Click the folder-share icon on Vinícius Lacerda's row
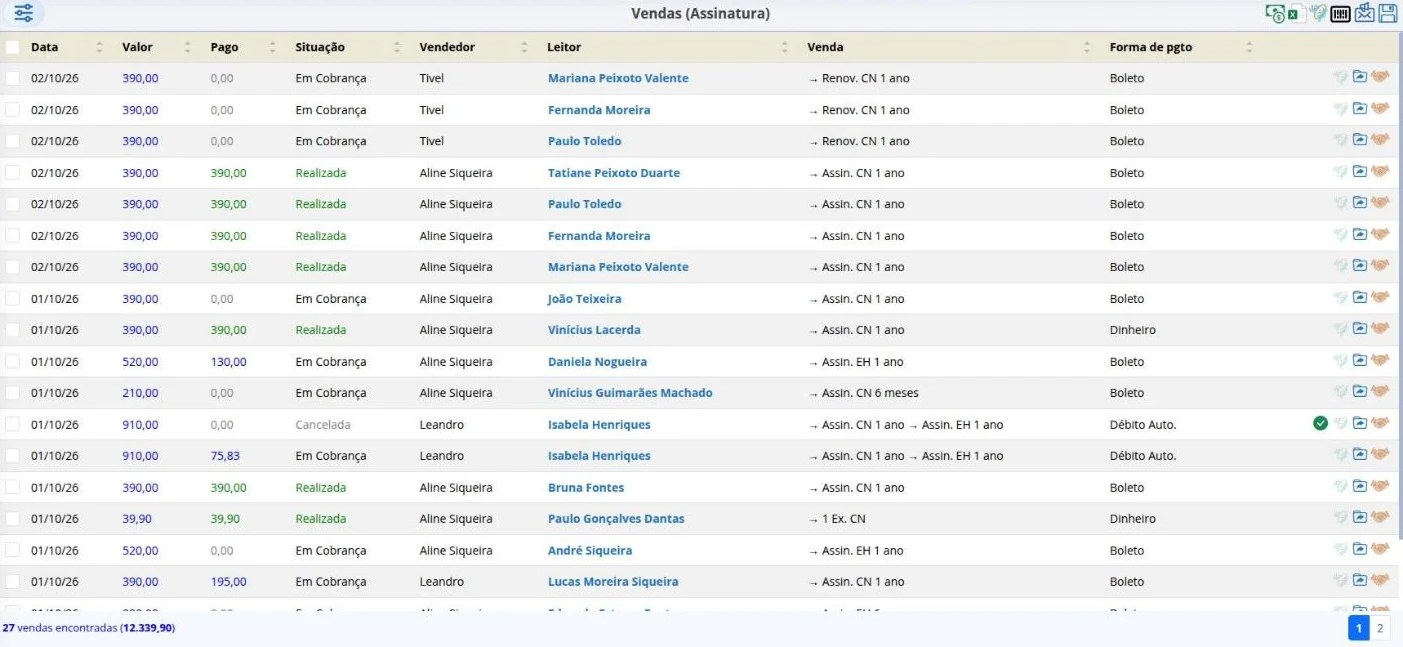This screenshot has height=647, width=1403. [x=1360, y=329]
